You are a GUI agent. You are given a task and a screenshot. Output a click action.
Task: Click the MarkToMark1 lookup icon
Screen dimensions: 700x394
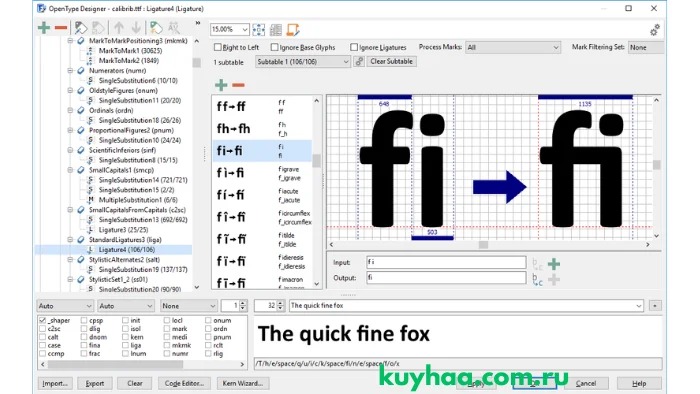coord(91,51)
